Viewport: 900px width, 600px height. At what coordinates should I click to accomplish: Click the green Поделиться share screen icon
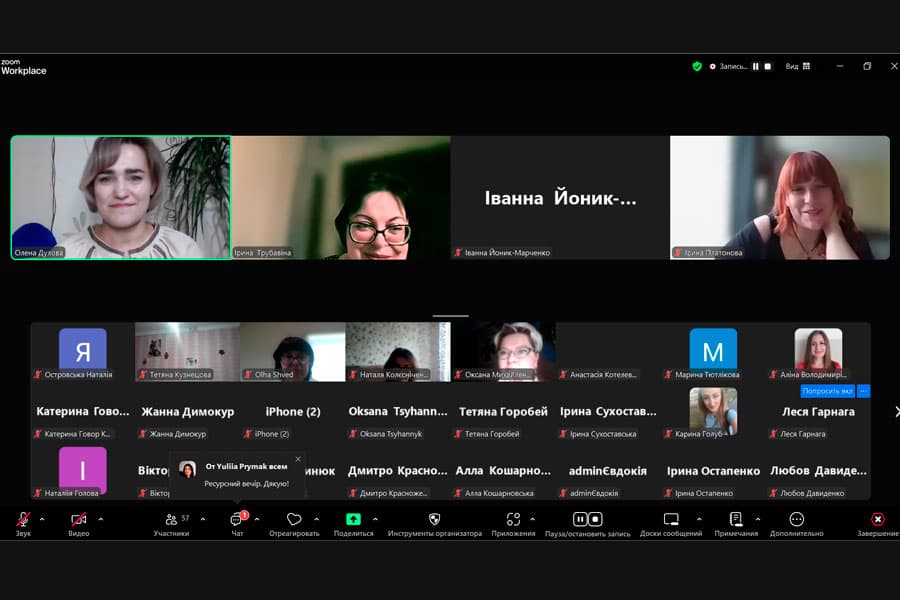(353, 520)
